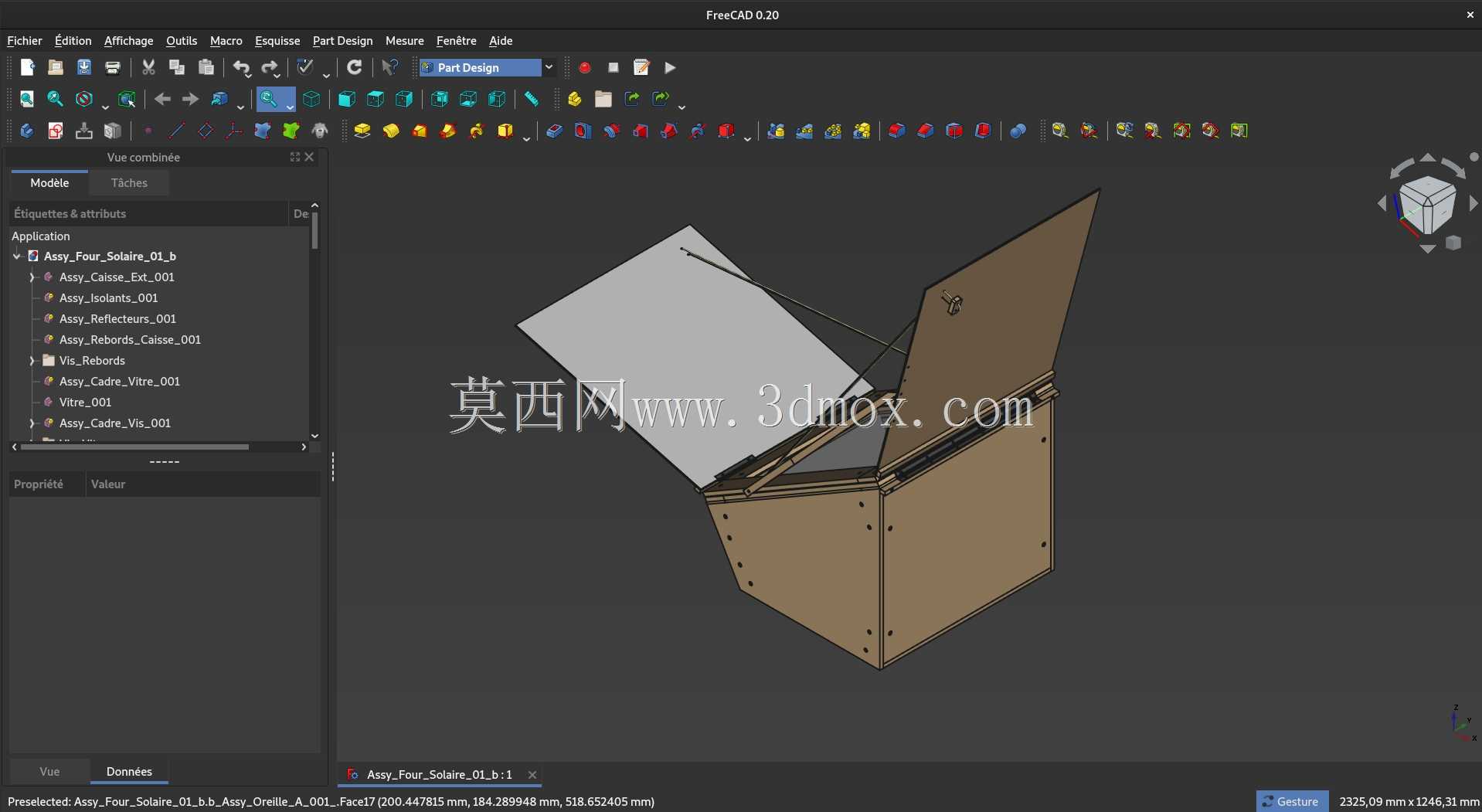Switch to the Vue property tab
1482x812 pixels.
(x=49, y=771)
